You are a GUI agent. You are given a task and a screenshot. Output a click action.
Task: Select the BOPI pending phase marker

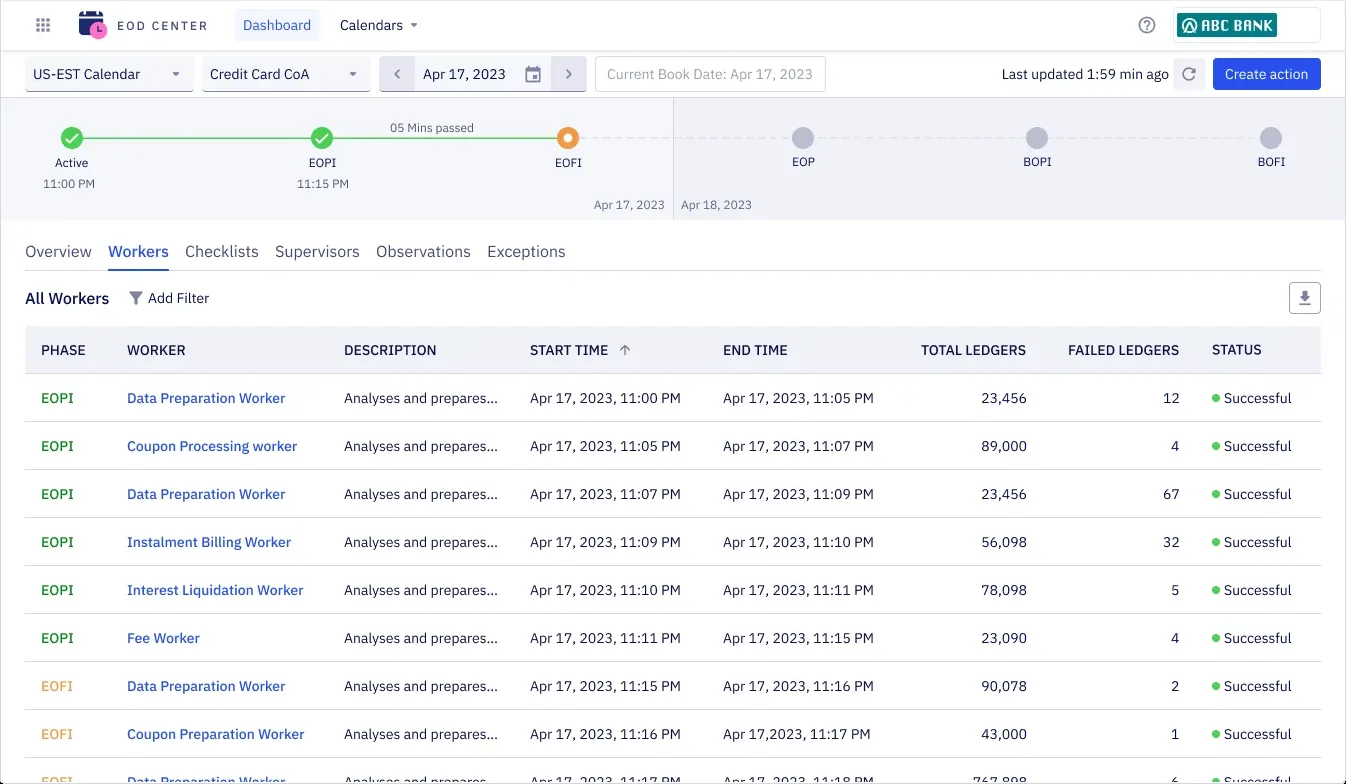1037,138
